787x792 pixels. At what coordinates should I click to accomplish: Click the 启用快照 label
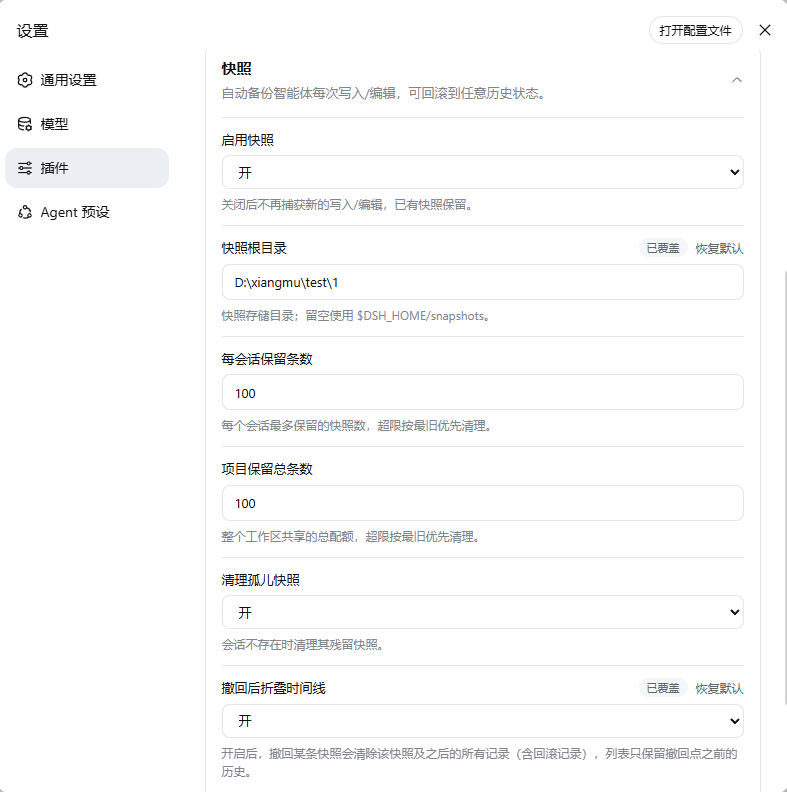[248, 140]
